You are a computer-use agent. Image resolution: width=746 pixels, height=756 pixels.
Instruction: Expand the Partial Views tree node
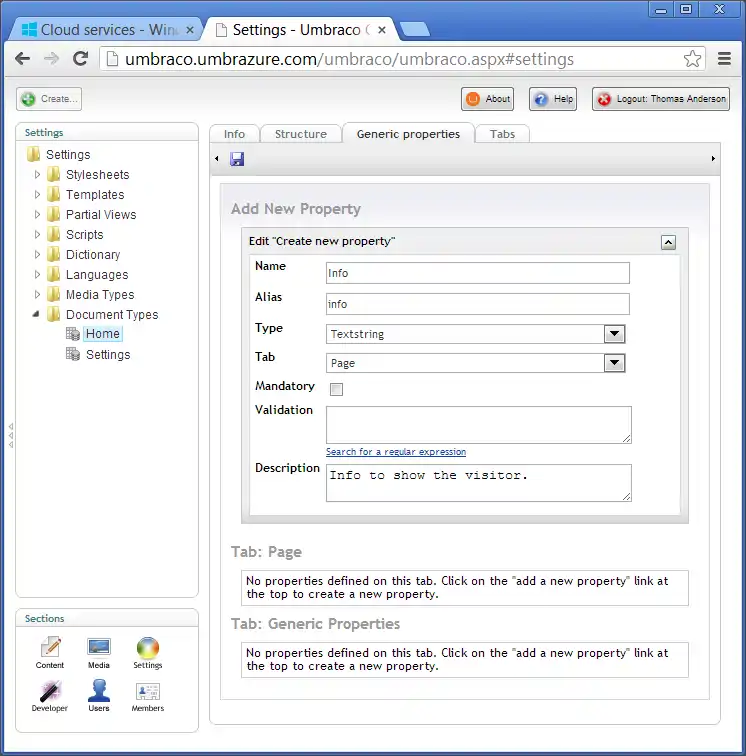(x=37, y=215)
